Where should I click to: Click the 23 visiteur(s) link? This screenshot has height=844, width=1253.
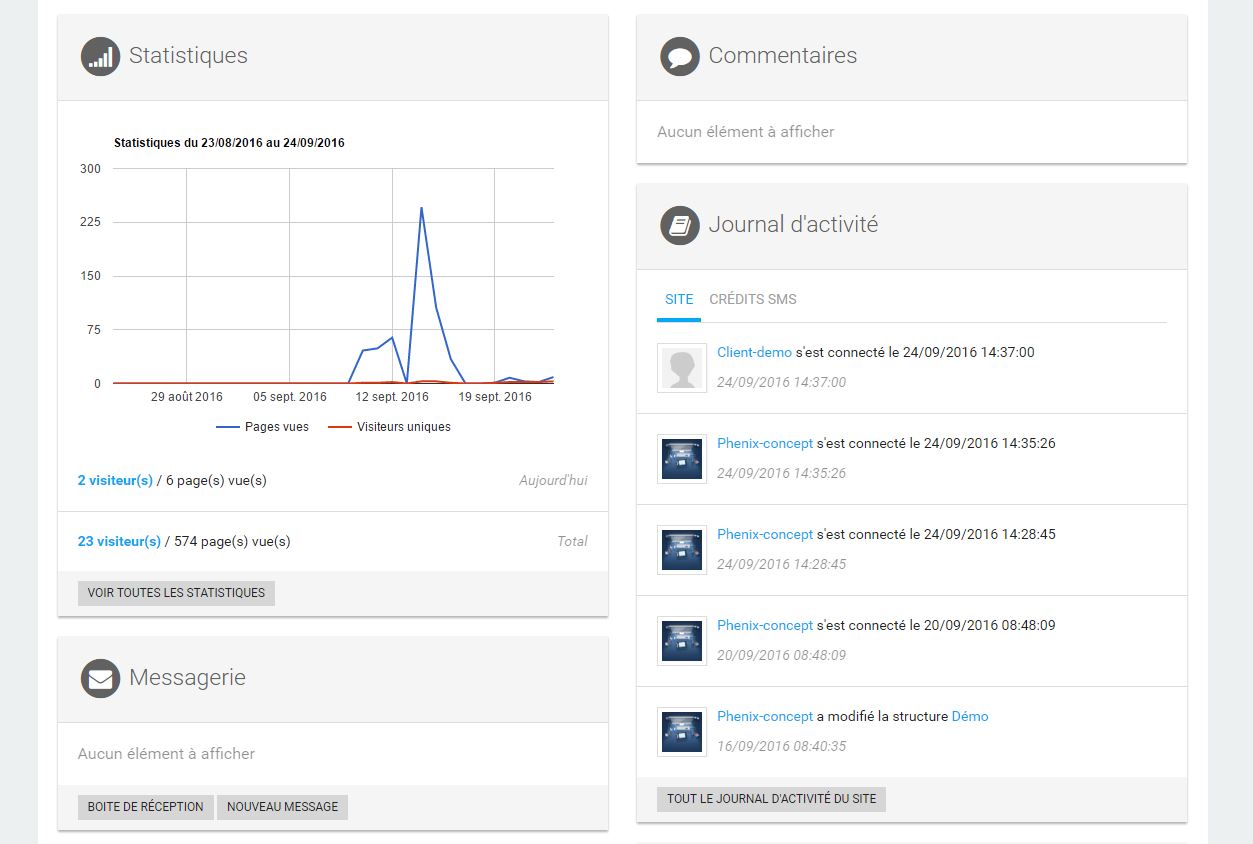tap(119, 542)
